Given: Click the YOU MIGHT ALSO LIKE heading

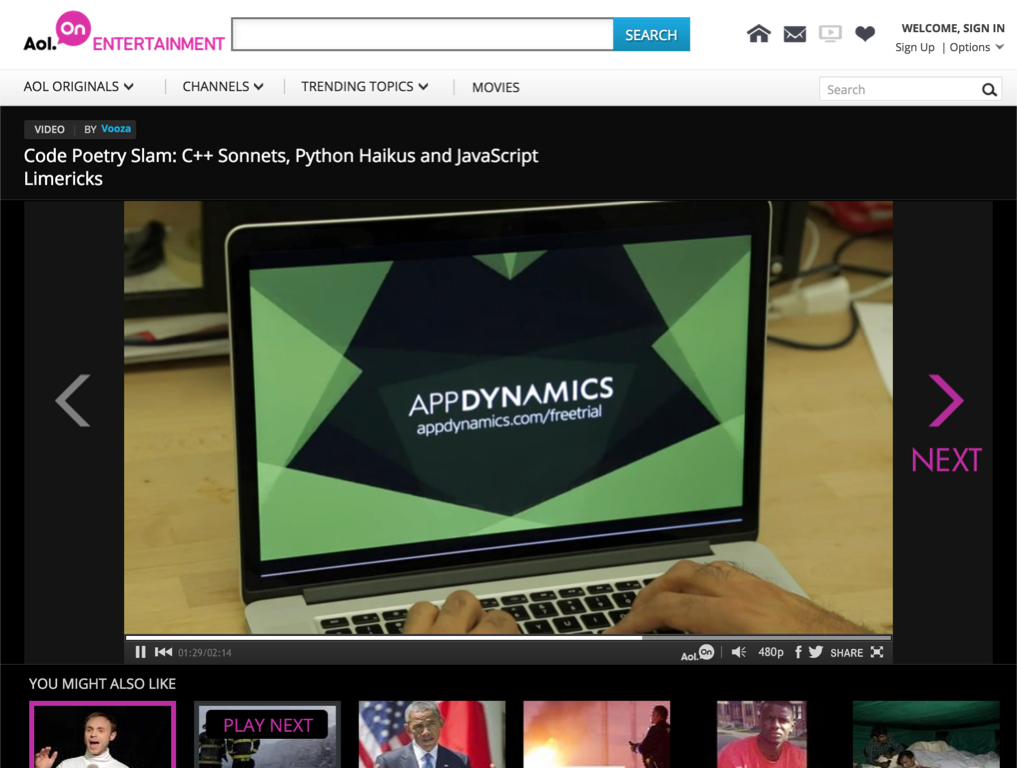Looking at the screenshot, I should (x=102, y=684).
